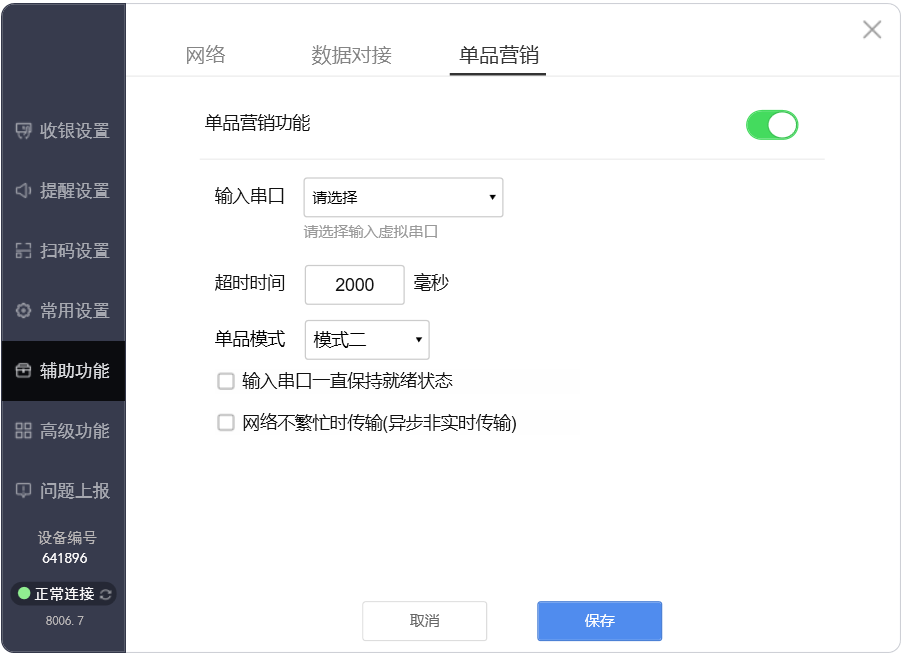Open the 扫码设置 scan icon
This screenshot has width=906, height=655.
click(x=23, y=251)
